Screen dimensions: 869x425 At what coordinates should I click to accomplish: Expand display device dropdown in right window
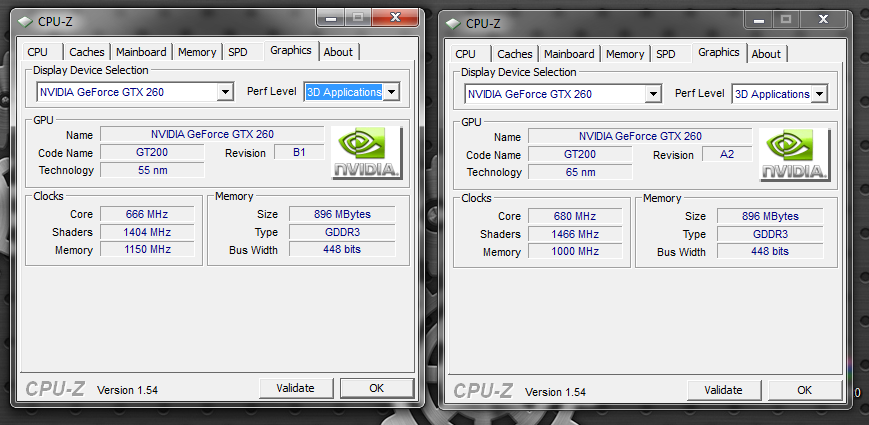click(653, 94)
